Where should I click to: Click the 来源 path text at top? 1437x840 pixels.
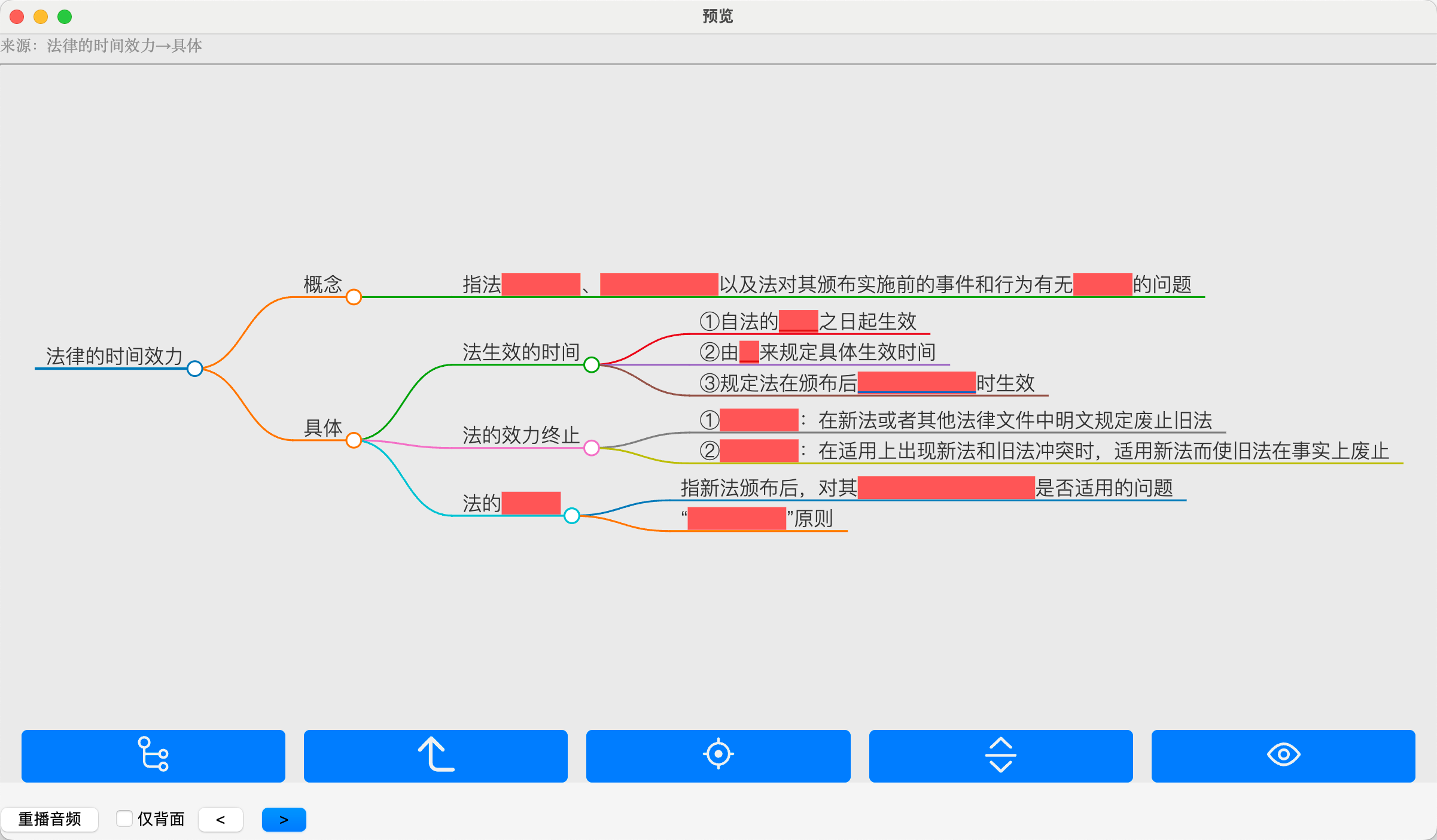tap(102, 46)
